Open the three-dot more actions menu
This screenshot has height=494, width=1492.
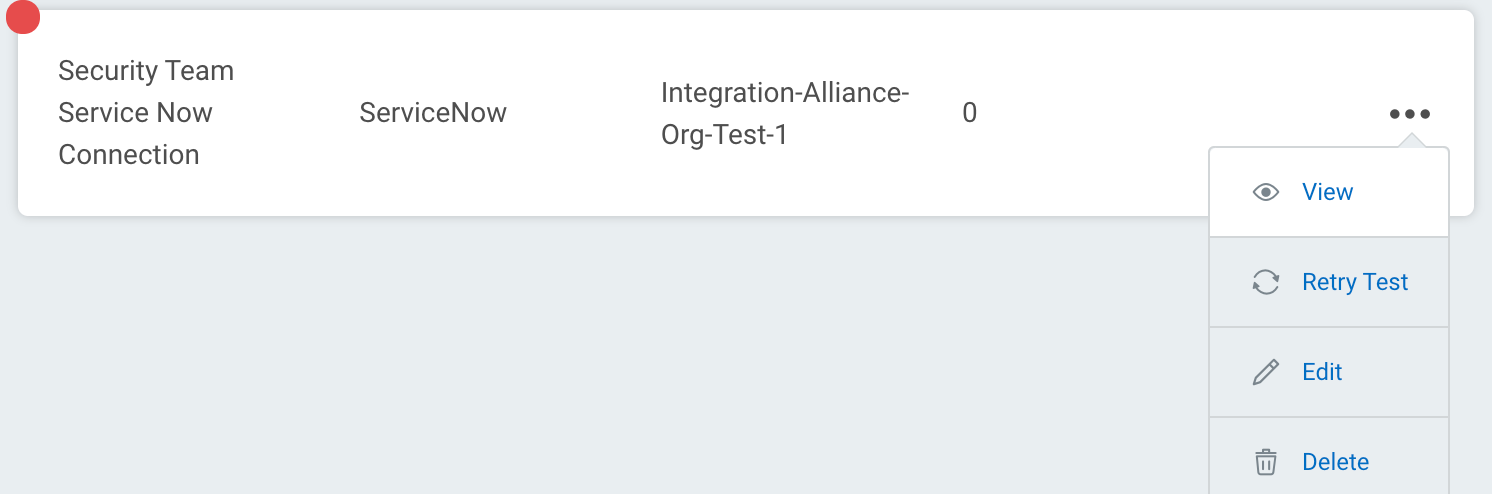(x=1409, y=114)
